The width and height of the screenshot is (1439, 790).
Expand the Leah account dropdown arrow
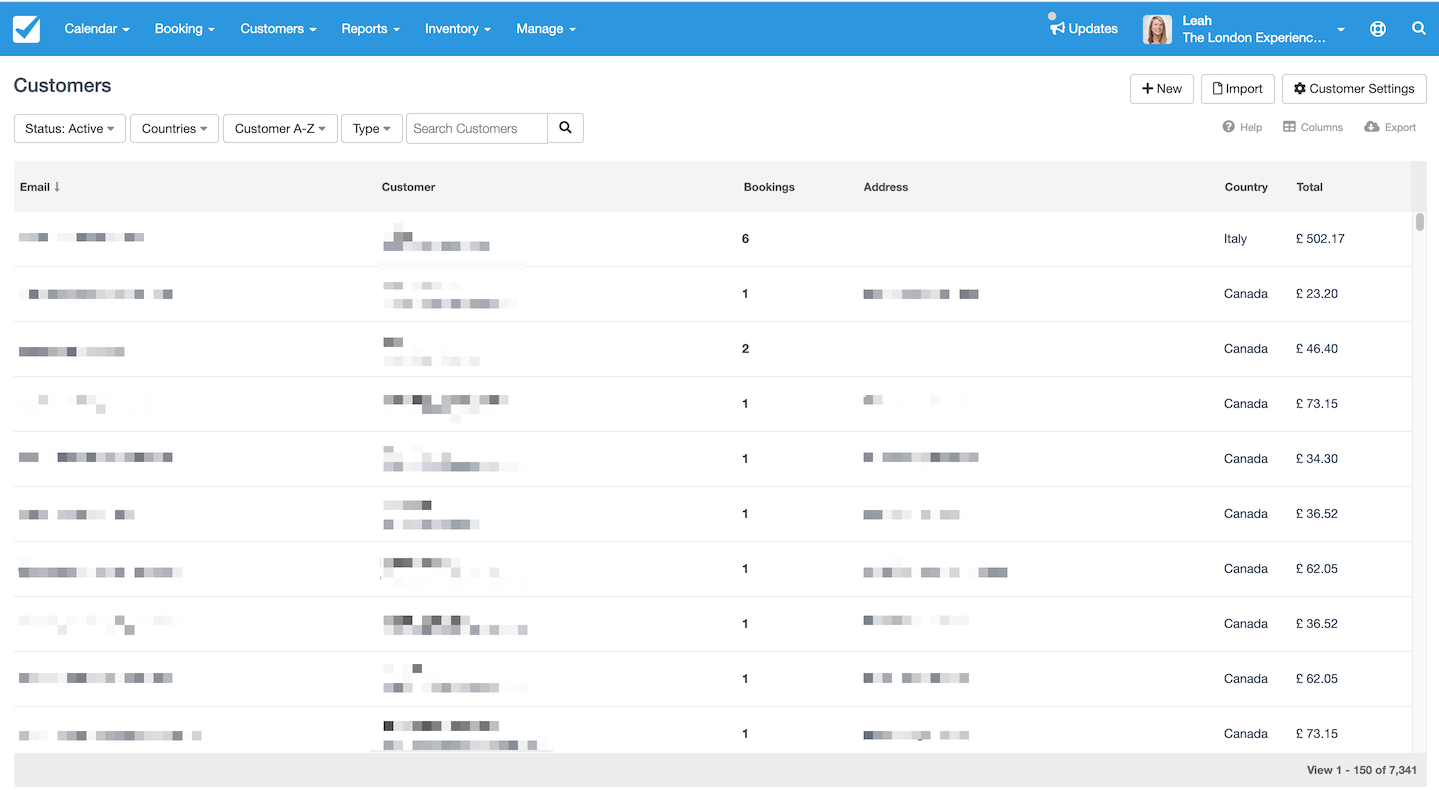click(1341, 30)
